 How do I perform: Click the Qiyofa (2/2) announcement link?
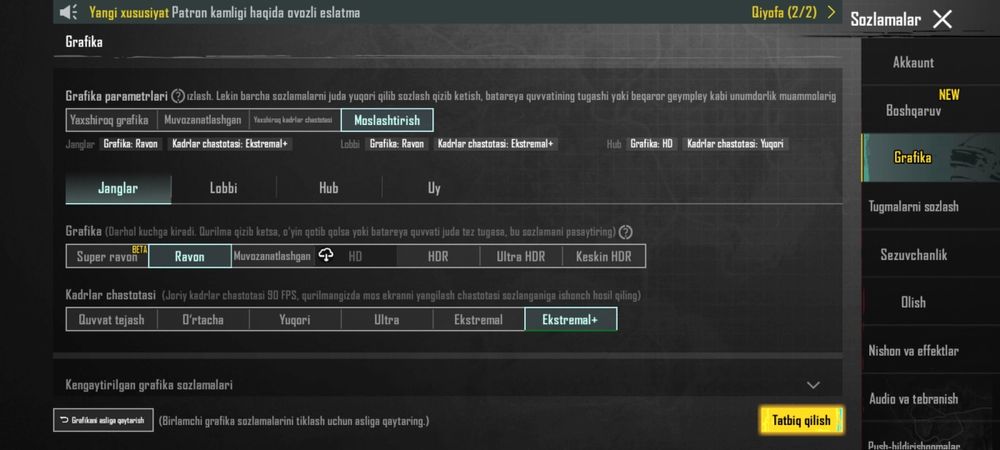(784, 12)
